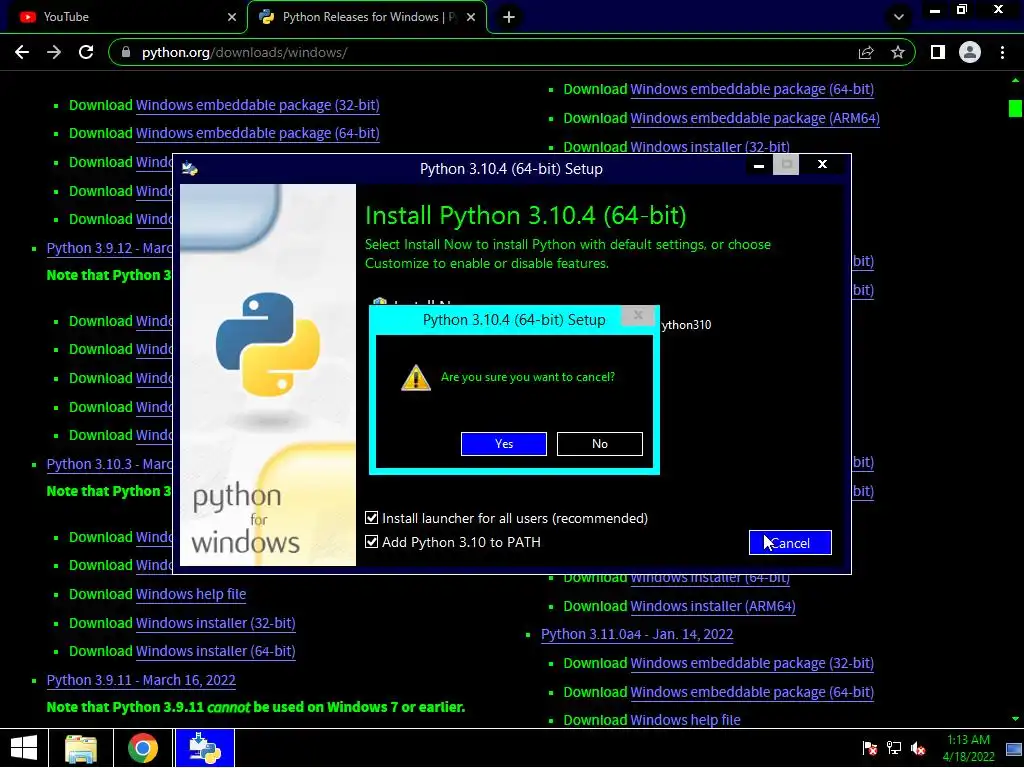Open the browser side panel
Viewport: 1024px width, 768px height.
pyautogui.click(x=938, y=52)
